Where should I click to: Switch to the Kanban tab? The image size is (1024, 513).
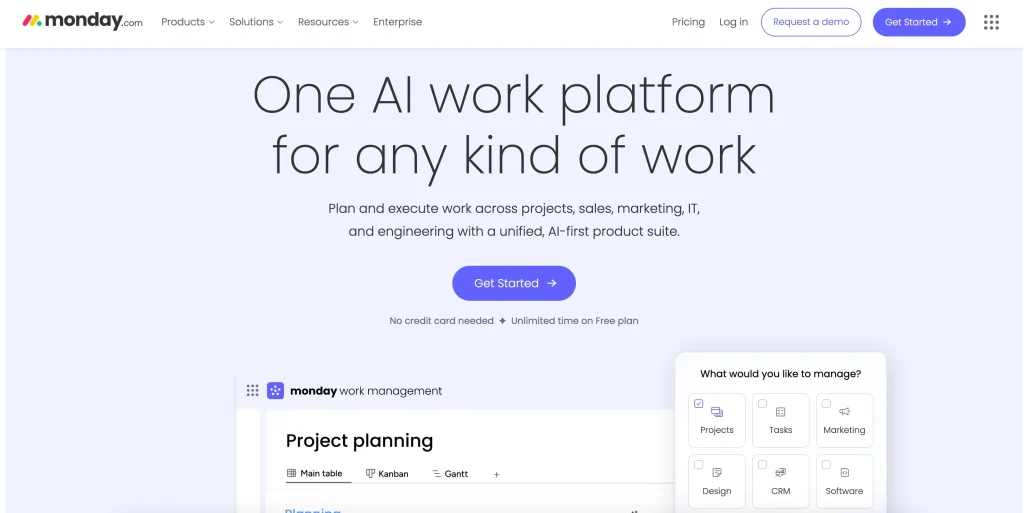point(387,474)
